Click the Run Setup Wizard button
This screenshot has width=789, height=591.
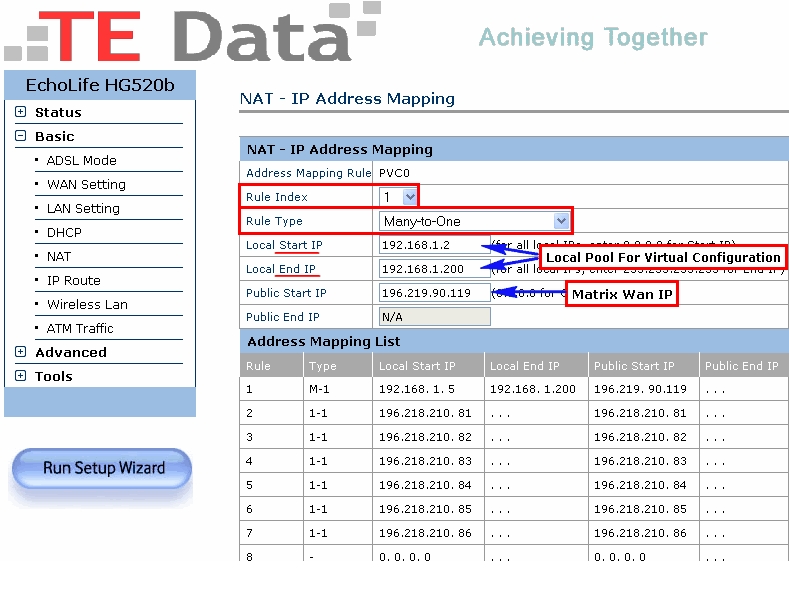coord(102,468)
